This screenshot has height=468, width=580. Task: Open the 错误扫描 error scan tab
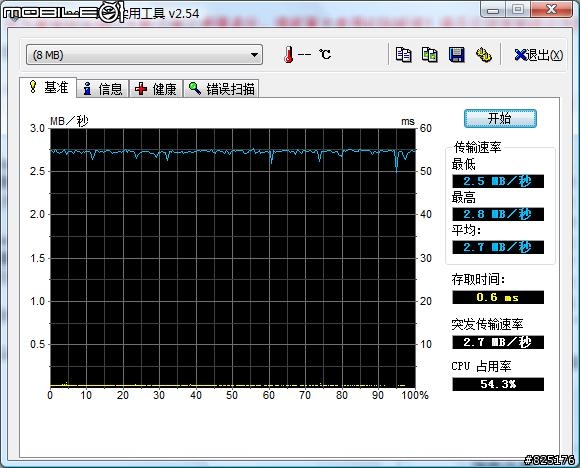[221, 89]
